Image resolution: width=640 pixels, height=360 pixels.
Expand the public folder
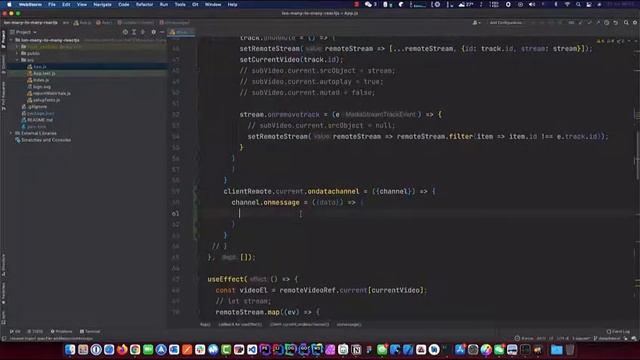click(x=17, y=53)
